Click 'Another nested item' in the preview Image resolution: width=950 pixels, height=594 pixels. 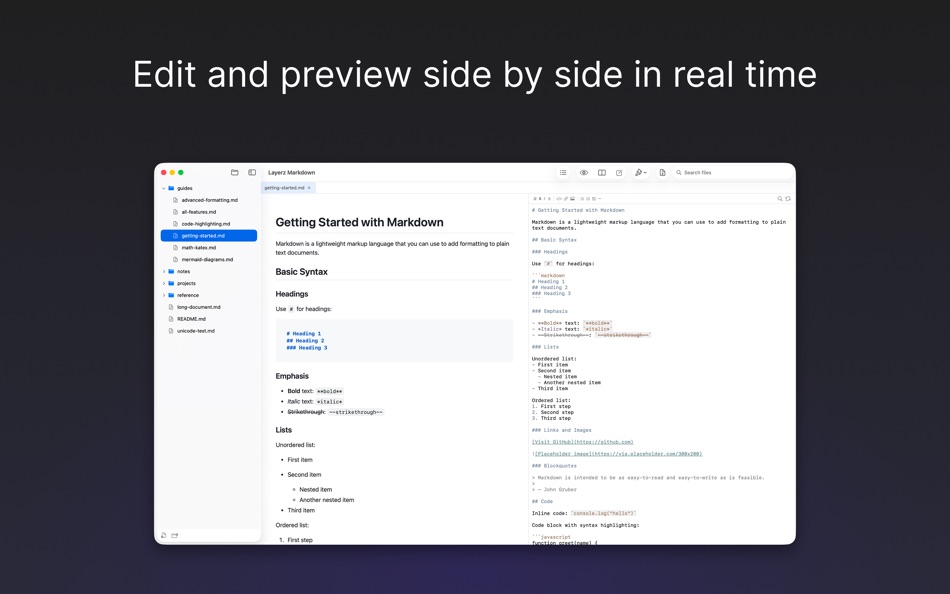[327, 500]
